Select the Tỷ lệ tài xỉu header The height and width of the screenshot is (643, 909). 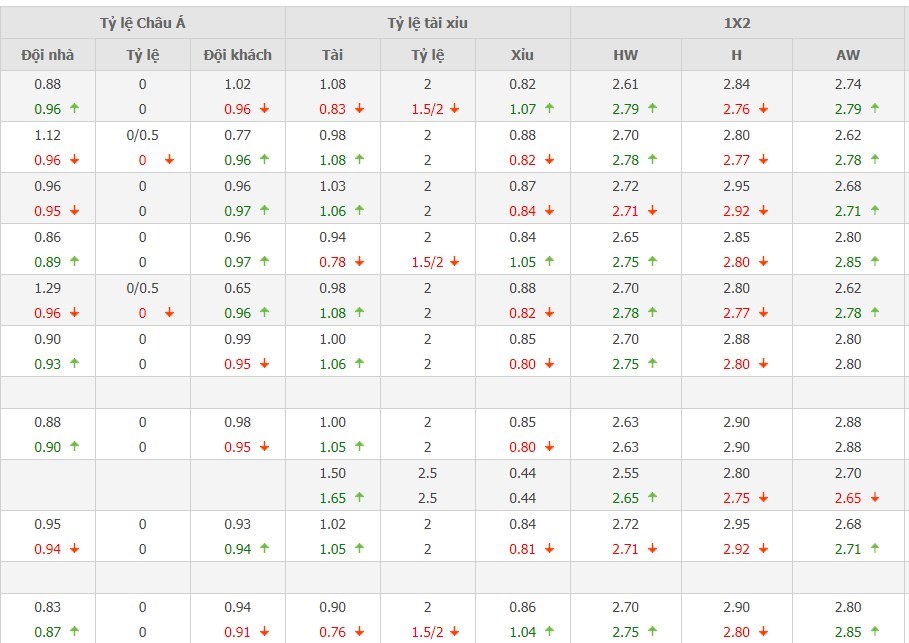(x=427, y=23)
